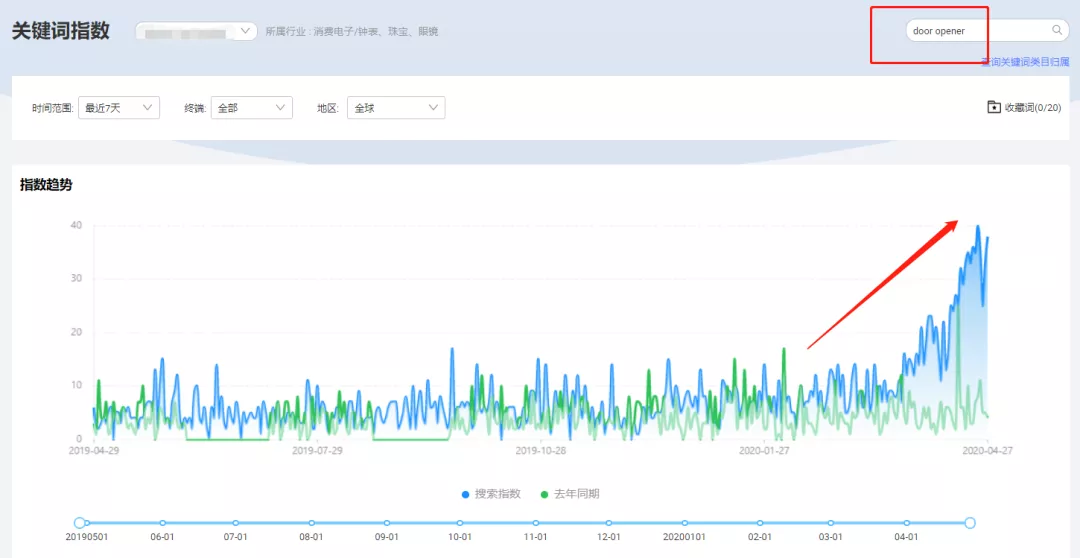Focus the door opener search field
The height and width of the screenshot is (558, 1080).
[x=987, y=30]
